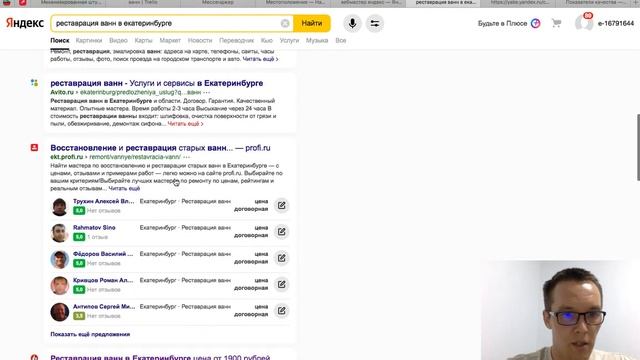
Task: Open more options dots on profi.ru result URL
Action: click(187, 157)
